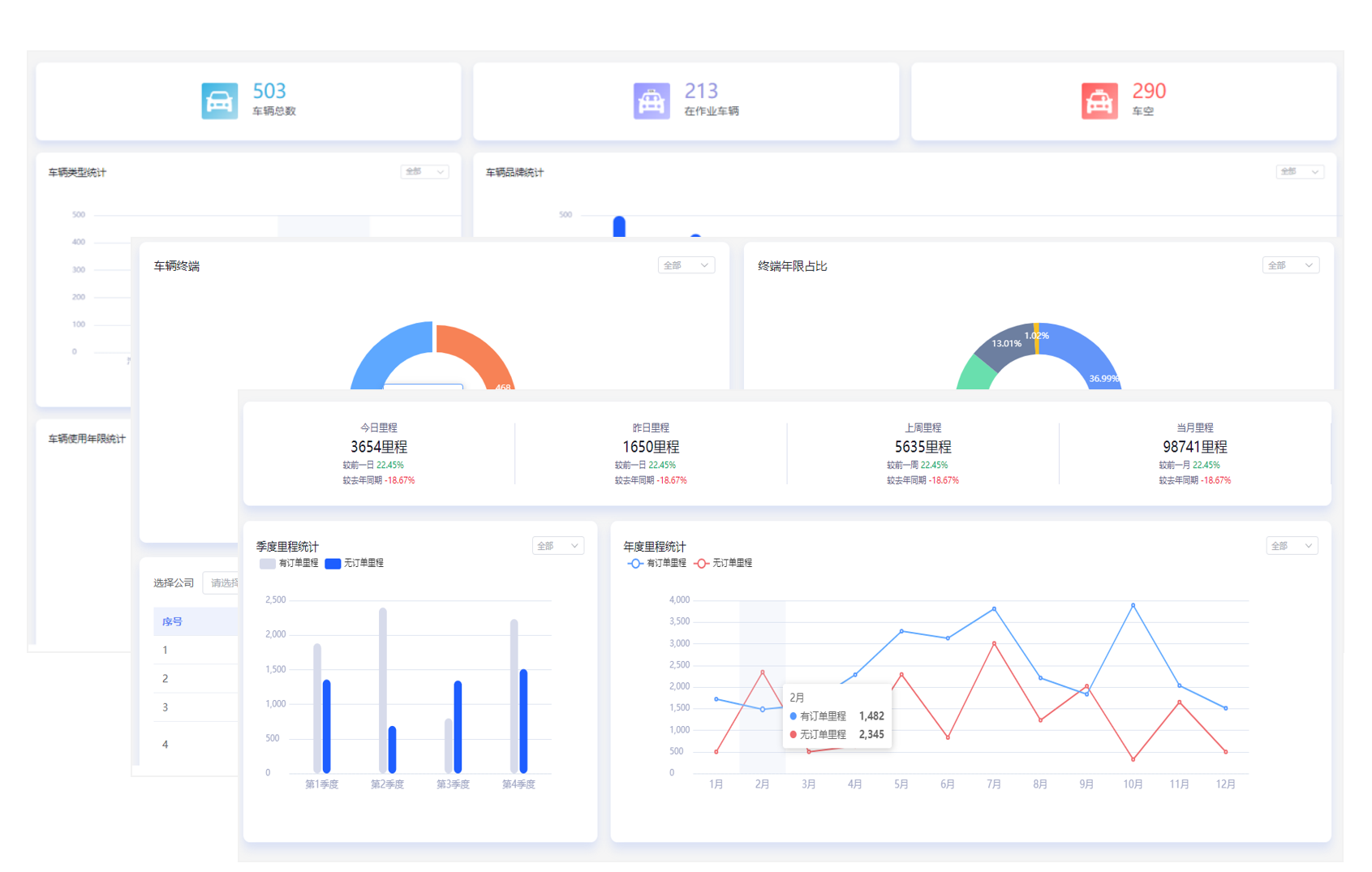Open the 全部 dropdown in 终端年限占比
The width and height of the screenshot is (1372, 872).
click(x=1291, y=265)
